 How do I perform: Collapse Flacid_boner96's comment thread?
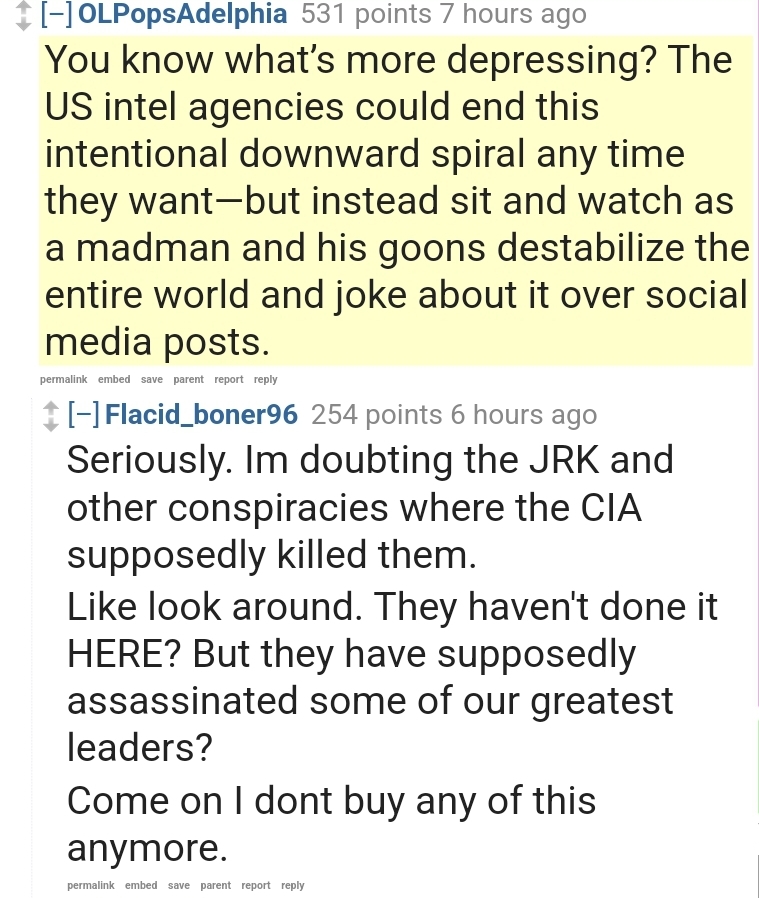coord(84,414)
